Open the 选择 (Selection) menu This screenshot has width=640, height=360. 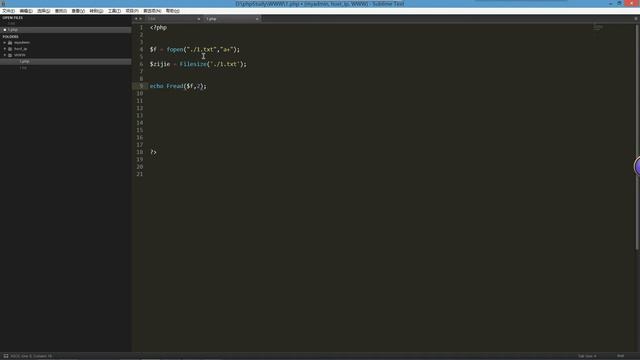pos(43,11)
